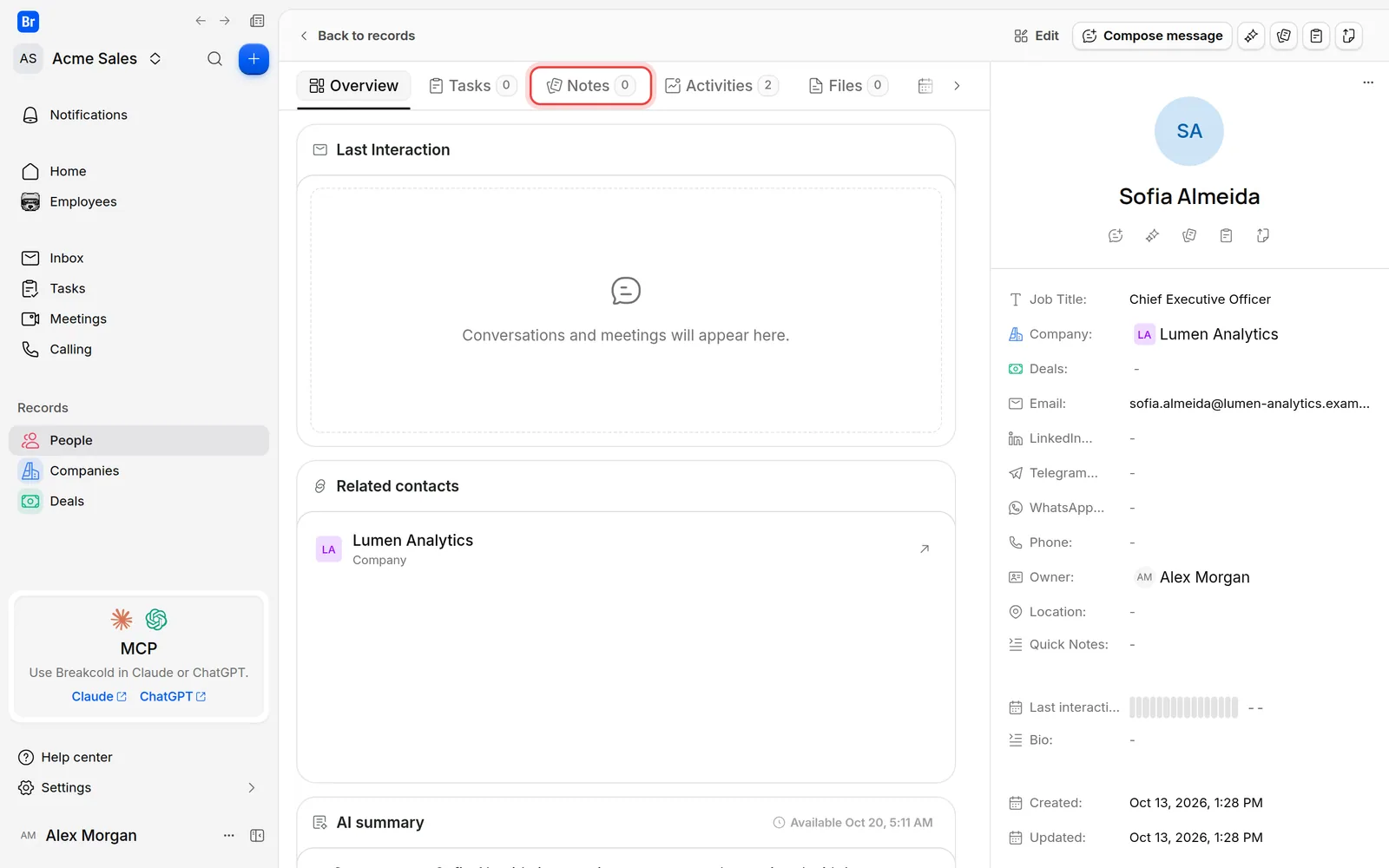Open three-dot menu in profile panel
The image size is (1389, 868).
click(x=1368, y=82)
